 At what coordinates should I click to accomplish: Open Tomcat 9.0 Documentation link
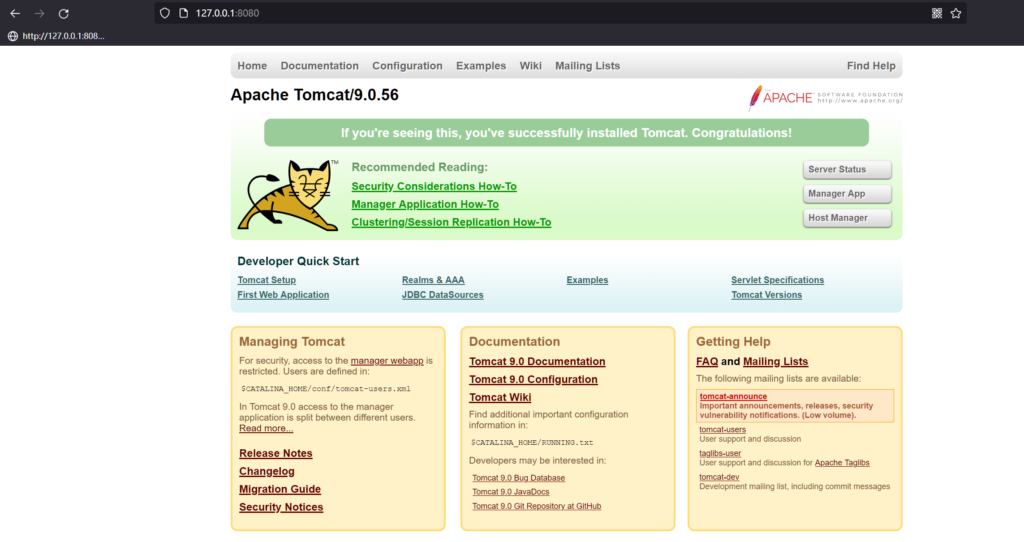[x=537, y=362]
